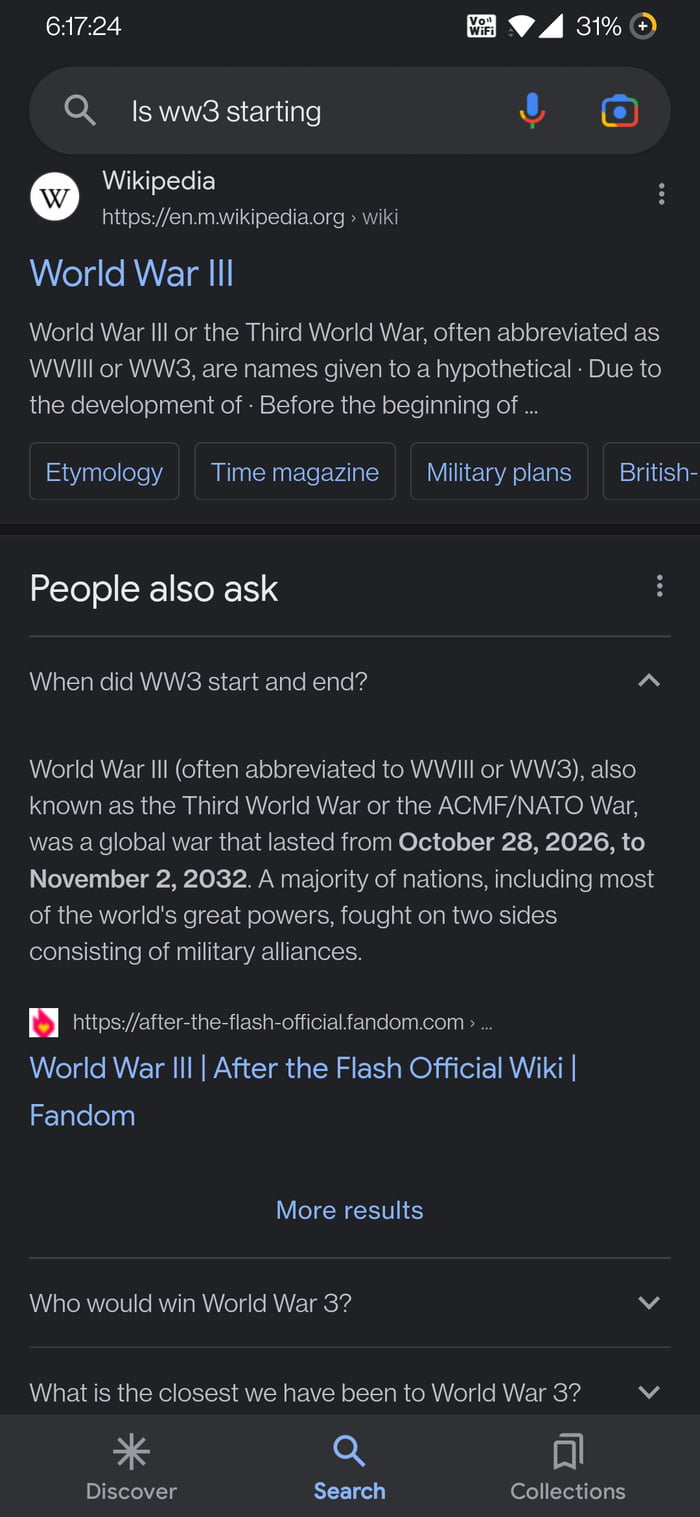Open the World War III Wikipedia result
The image size is (700, 1517).
pos(131,273)
